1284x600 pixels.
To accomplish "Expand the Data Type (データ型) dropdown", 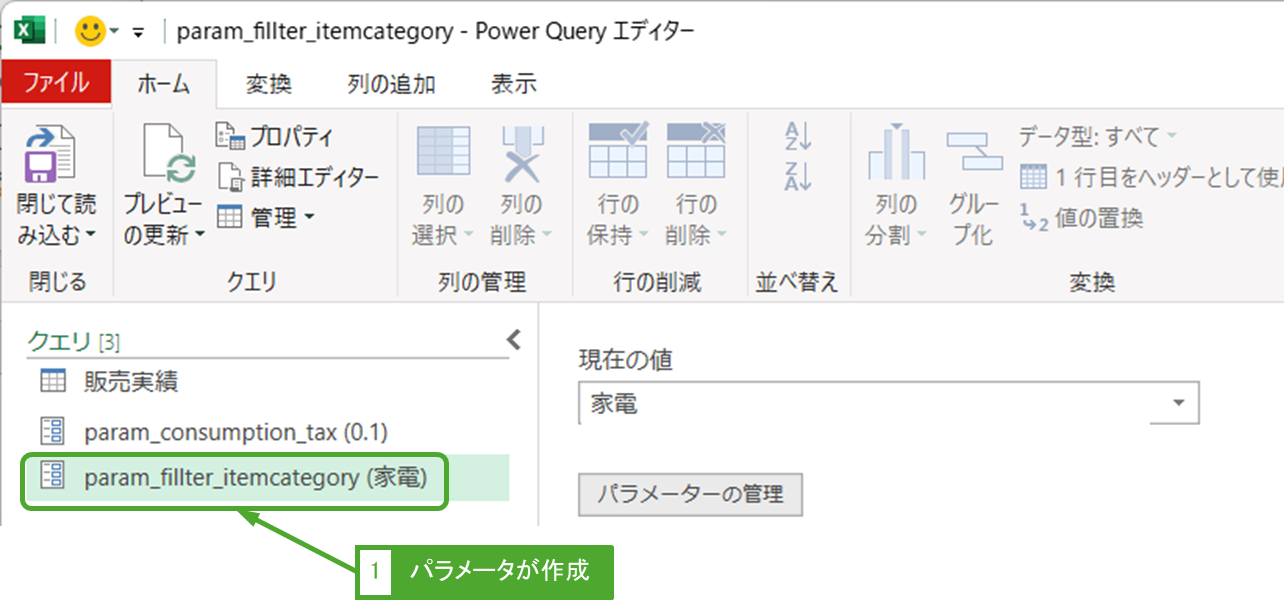I will [1097, 136].
